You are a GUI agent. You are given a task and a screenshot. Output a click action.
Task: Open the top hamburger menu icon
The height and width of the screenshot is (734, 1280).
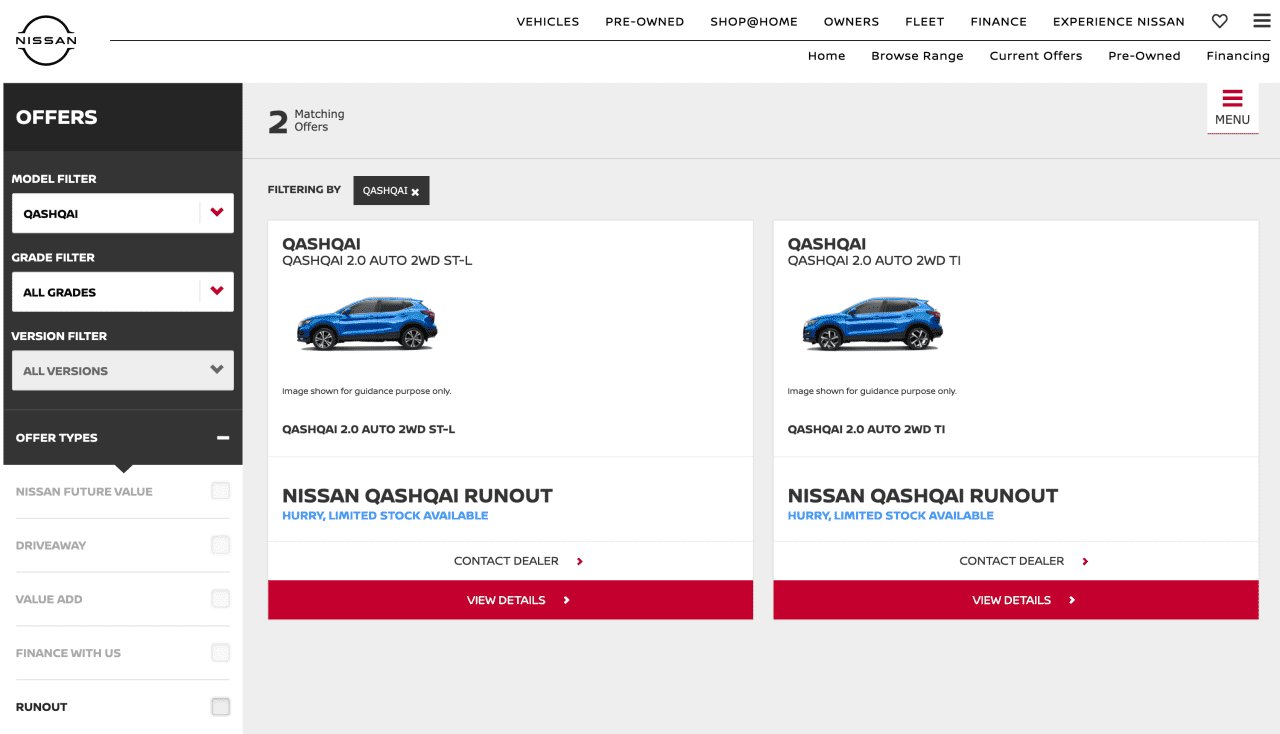(1261, 21)
